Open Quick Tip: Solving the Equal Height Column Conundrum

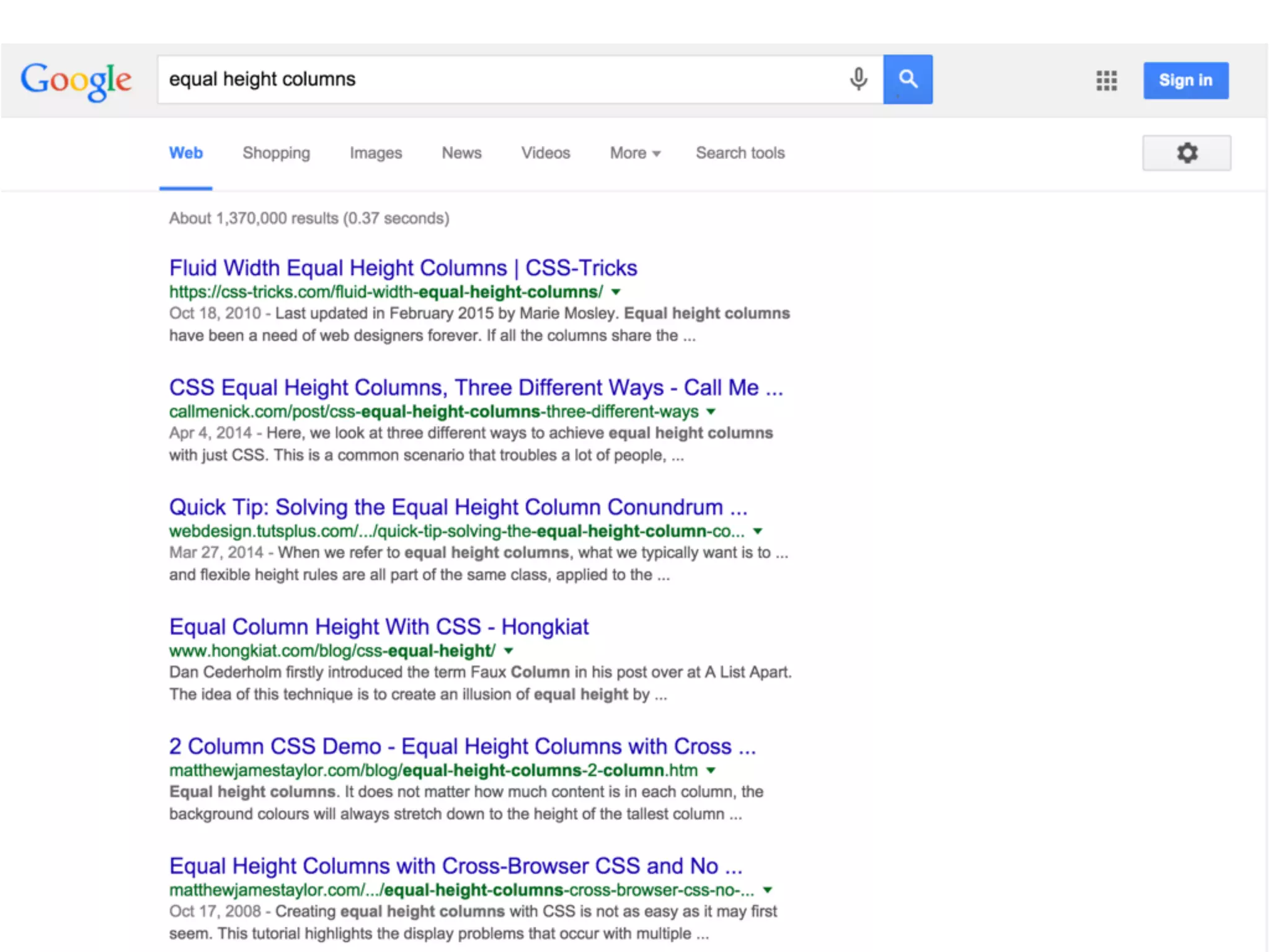point(458,507)
